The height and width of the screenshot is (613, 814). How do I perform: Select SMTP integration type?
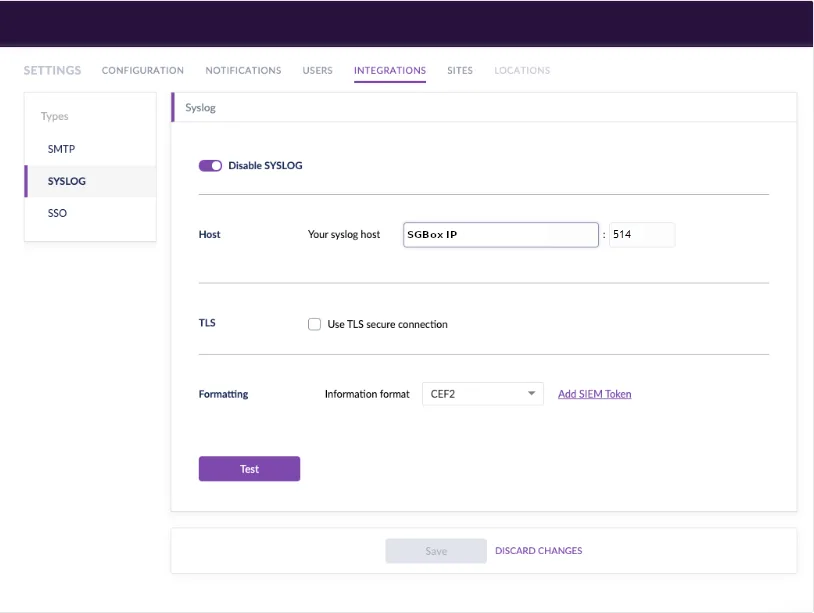(x=90, y=149)
